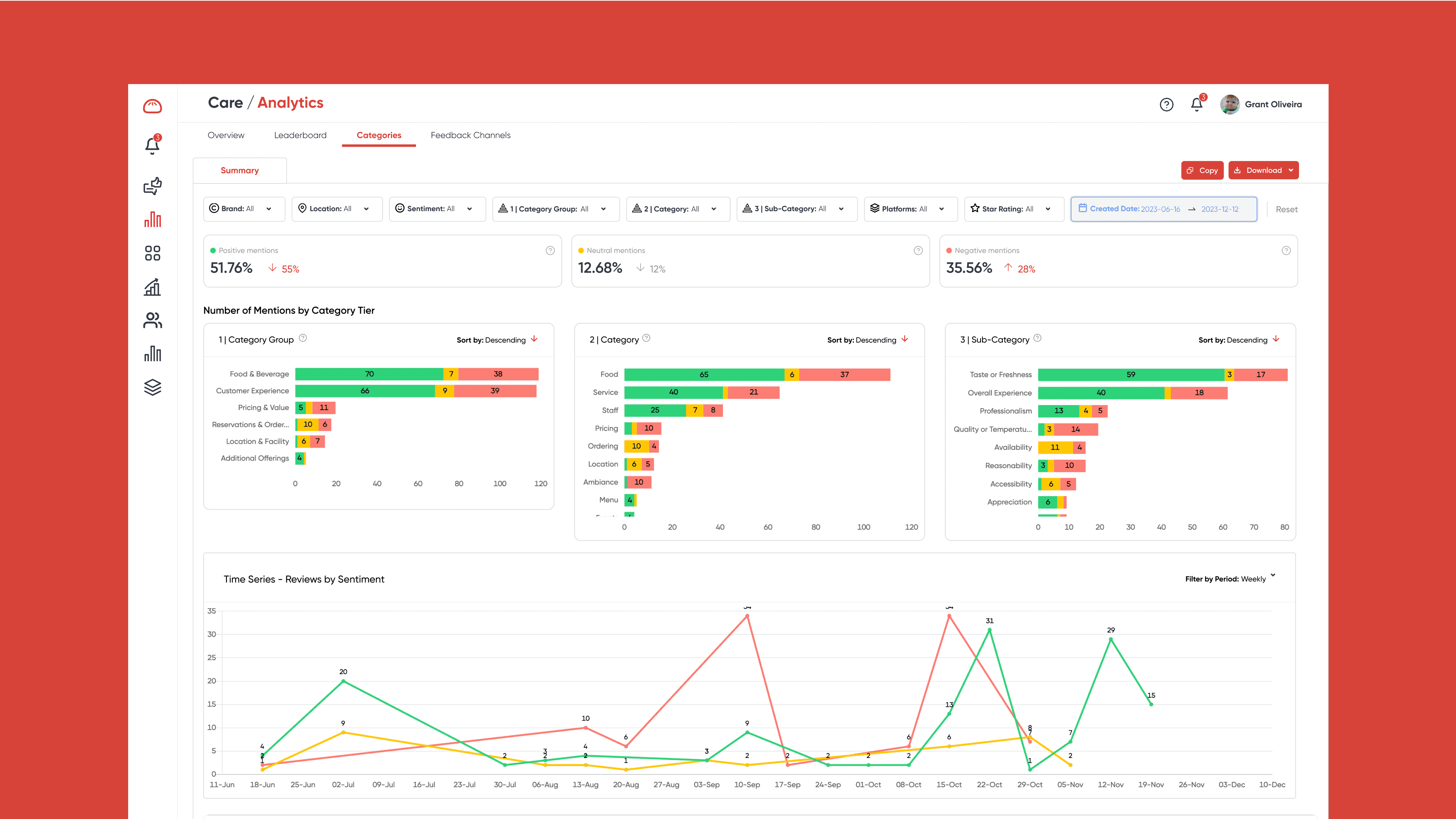Open the users group sidebar icon
This screenshot has height=819, width=1456.
click(152, 320)
